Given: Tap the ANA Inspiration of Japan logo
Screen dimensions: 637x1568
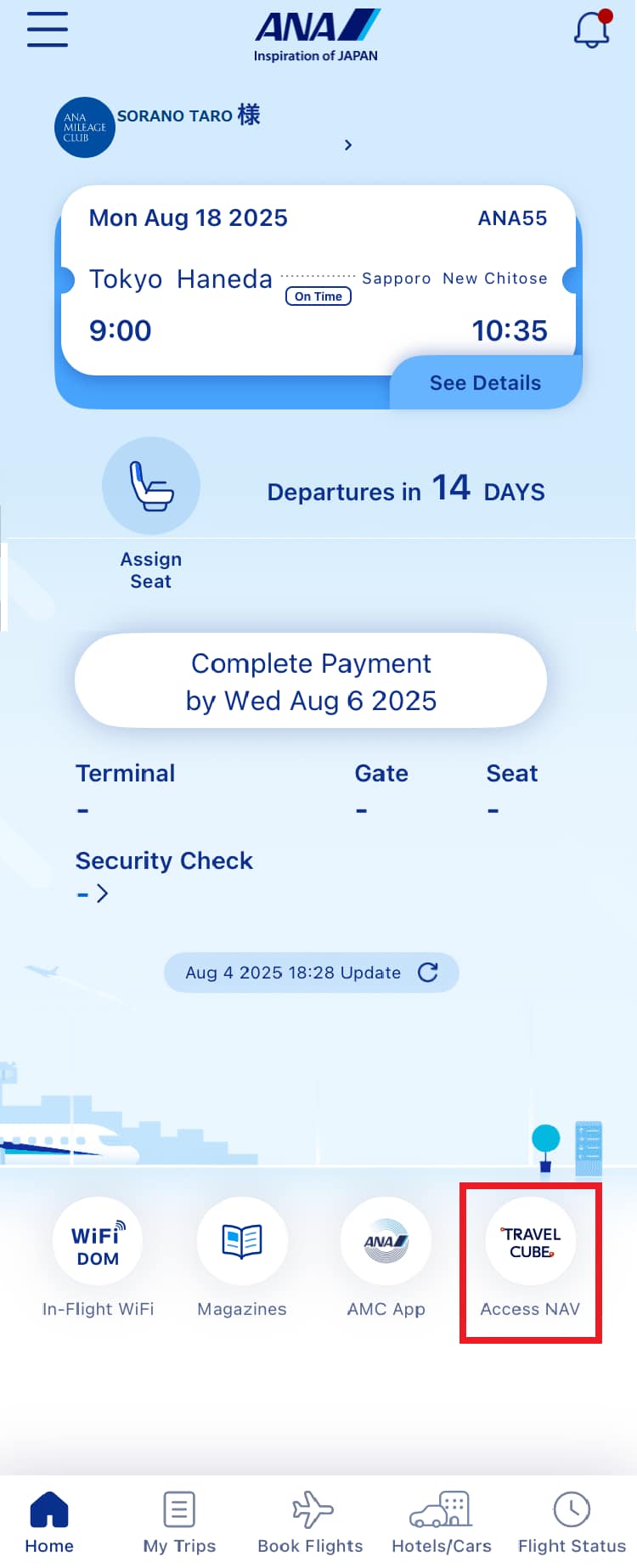Looking at the screenshot, I should tap(317, 36).
